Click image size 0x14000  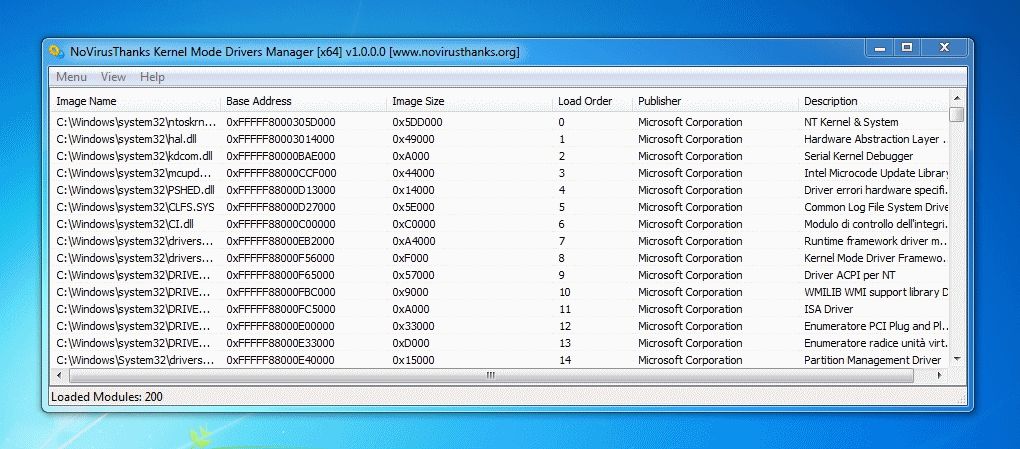coord(413,190)
